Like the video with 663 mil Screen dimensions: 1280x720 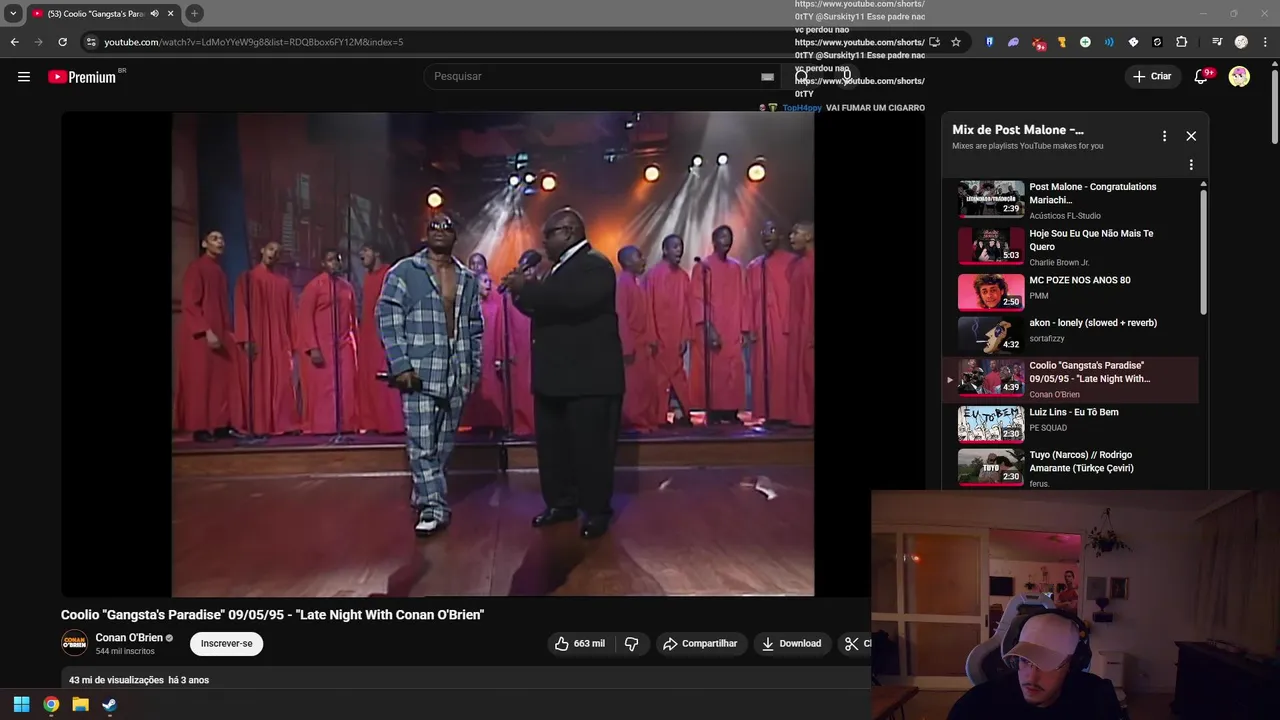pyautogui.click(x=580, y=643)
